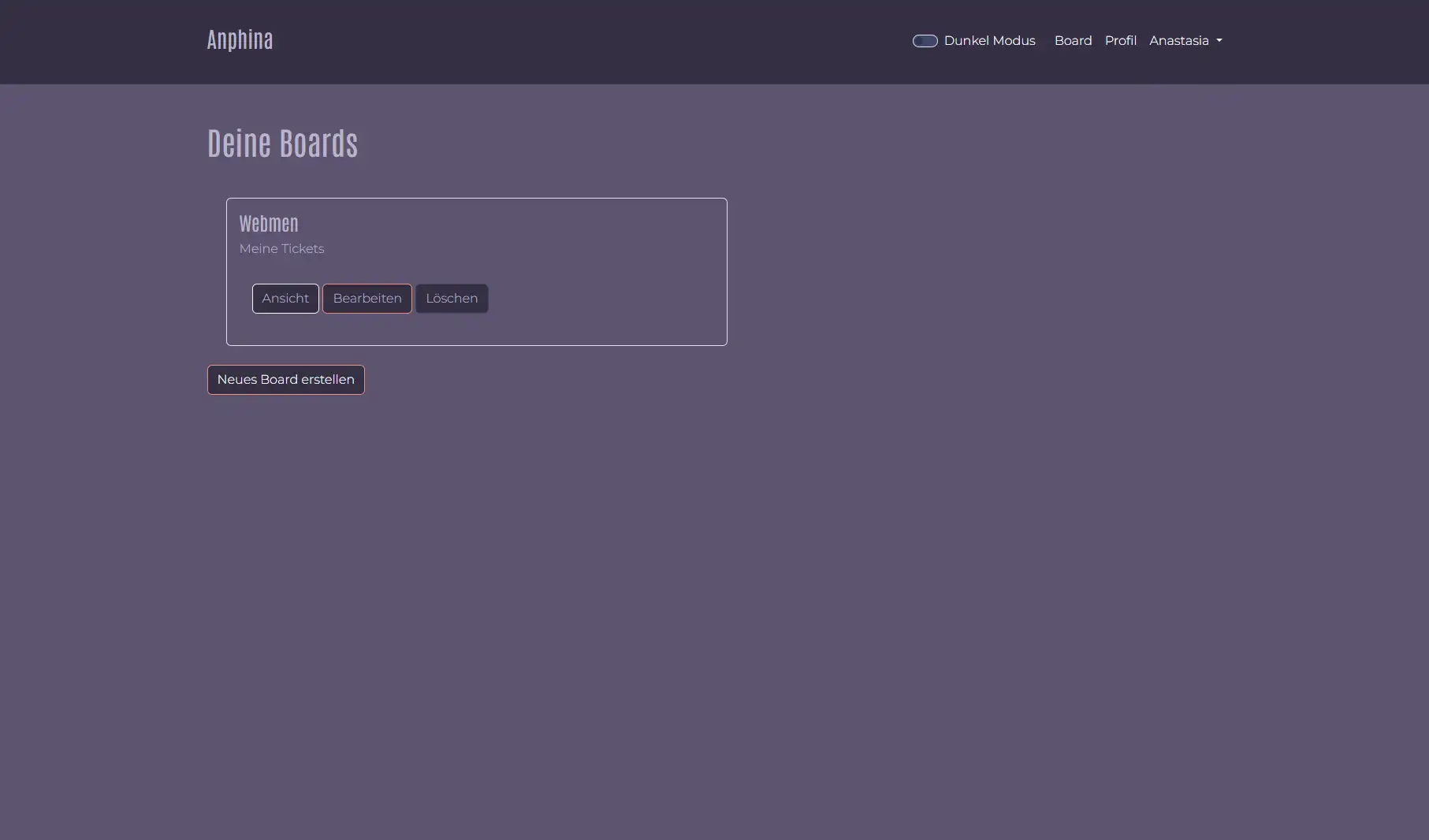
Task: Toggle the Dunkel Modus switch
Action: pyautogui.click(x=925, y=41)
